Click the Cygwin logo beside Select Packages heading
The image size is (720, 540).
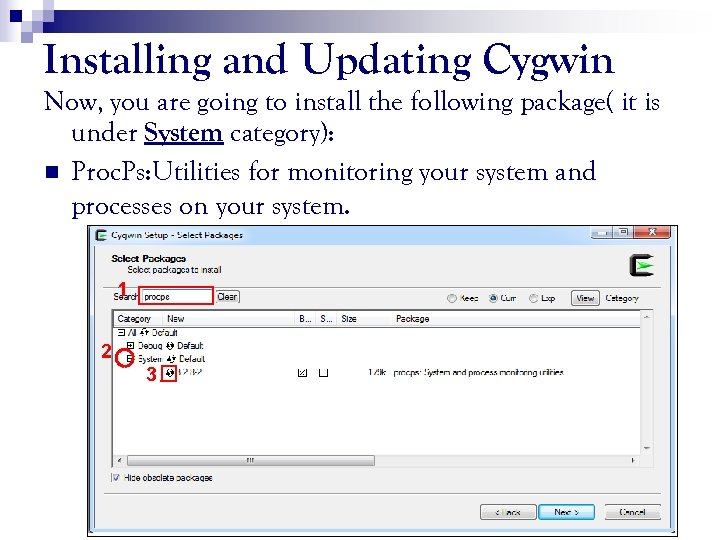tap(641, 265)
